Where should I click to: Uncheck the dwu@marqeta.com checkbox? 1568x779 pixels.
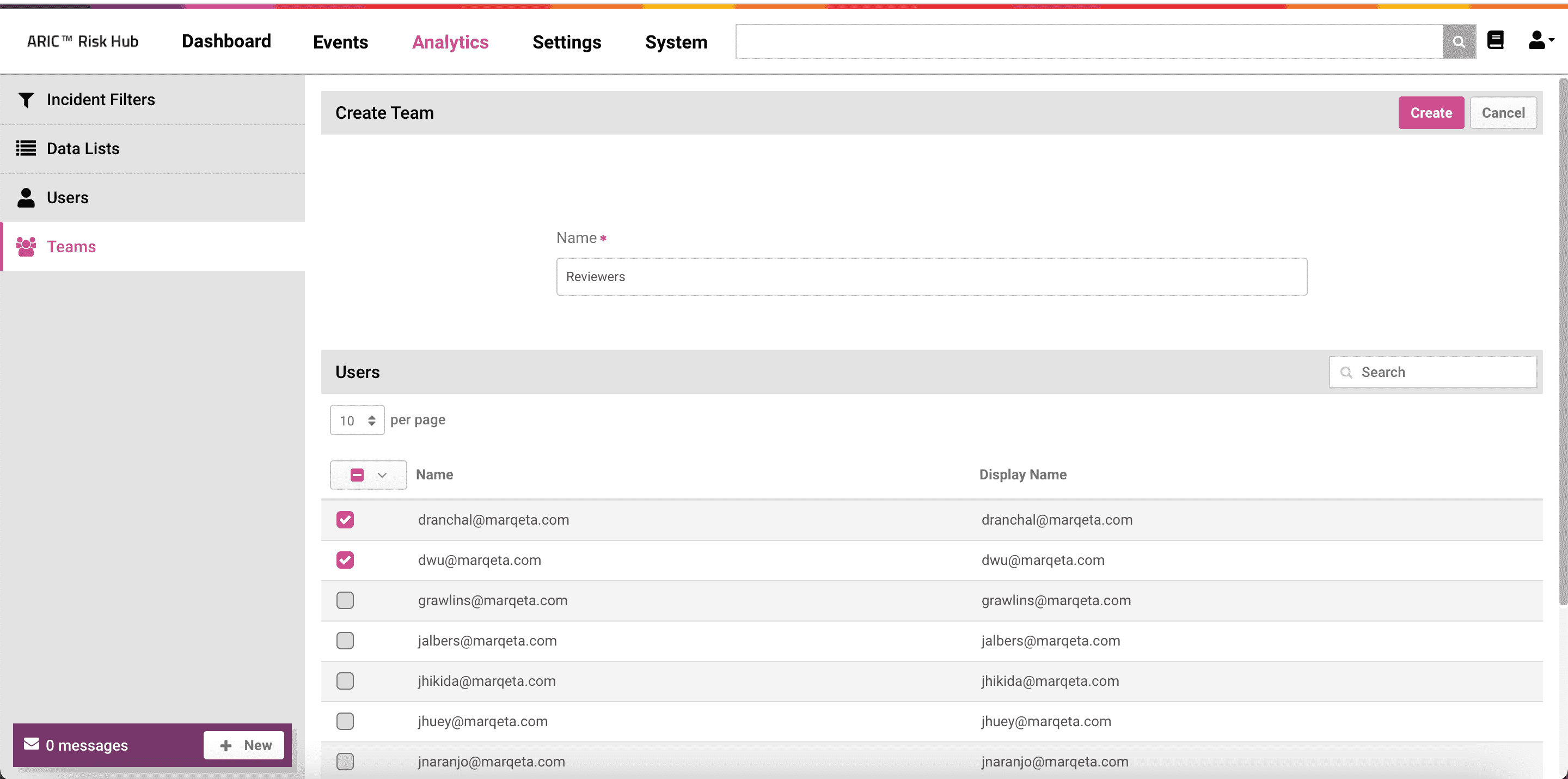pos(345,559)
